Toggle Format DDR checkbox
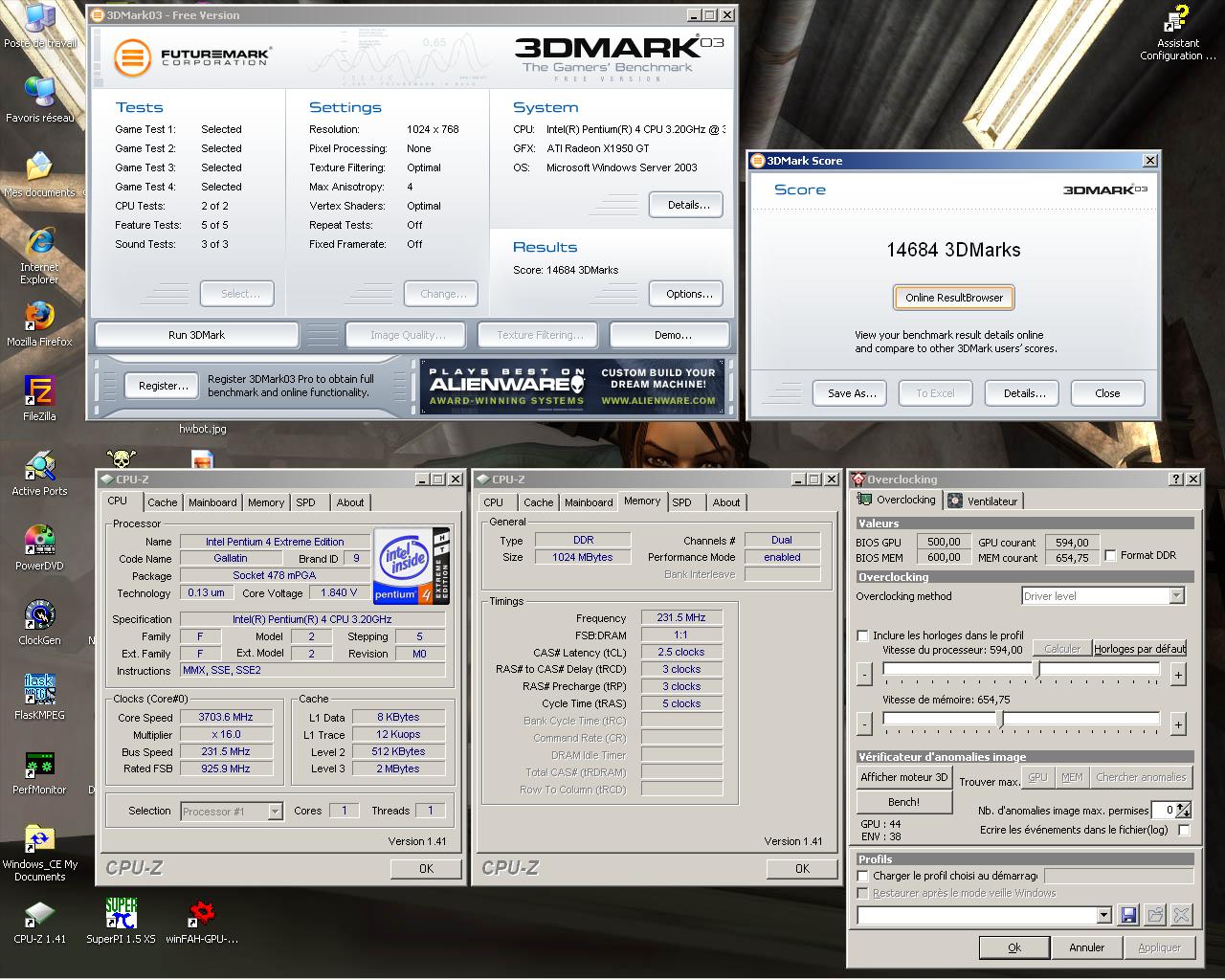The width and height of the screenshot is (1225, 980). [x=1110, y=555]
